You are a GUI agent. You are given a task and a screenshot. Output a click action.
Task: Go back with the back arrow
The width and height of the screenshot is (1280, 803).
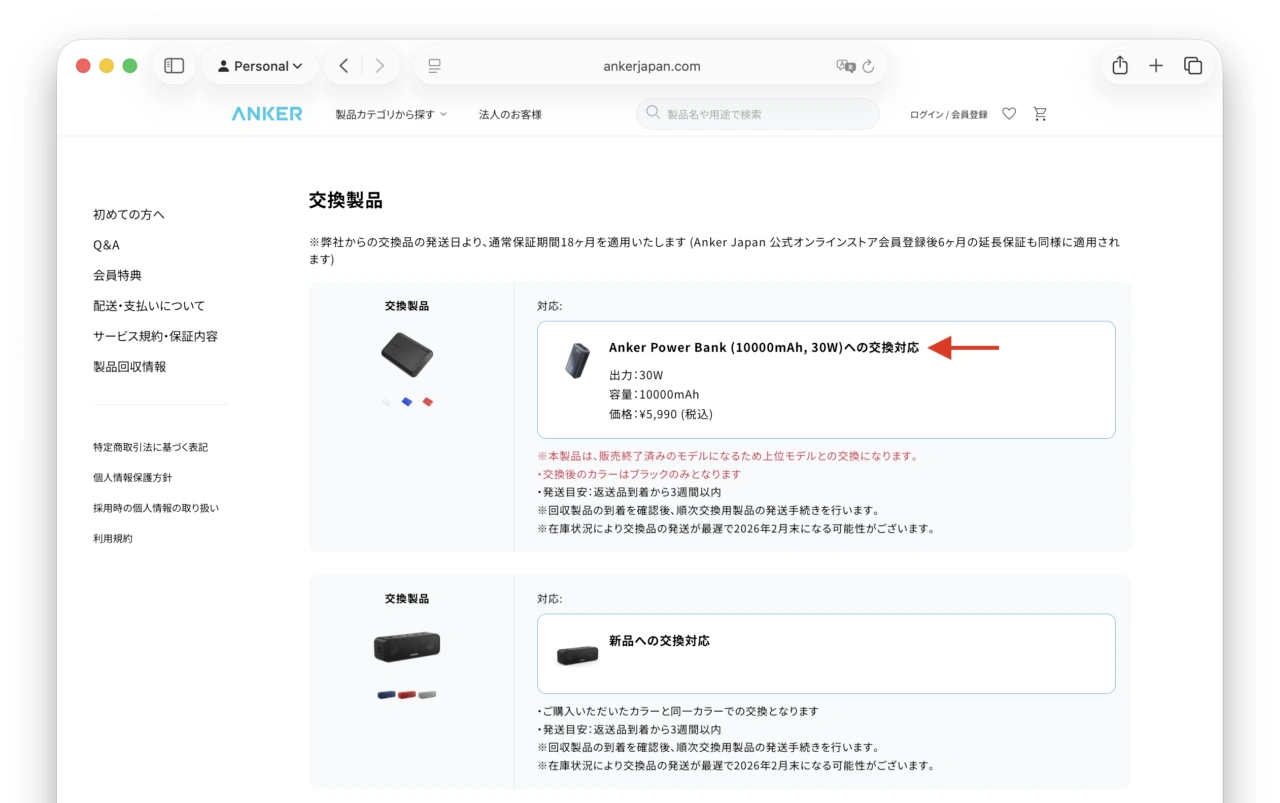point(344,66)
